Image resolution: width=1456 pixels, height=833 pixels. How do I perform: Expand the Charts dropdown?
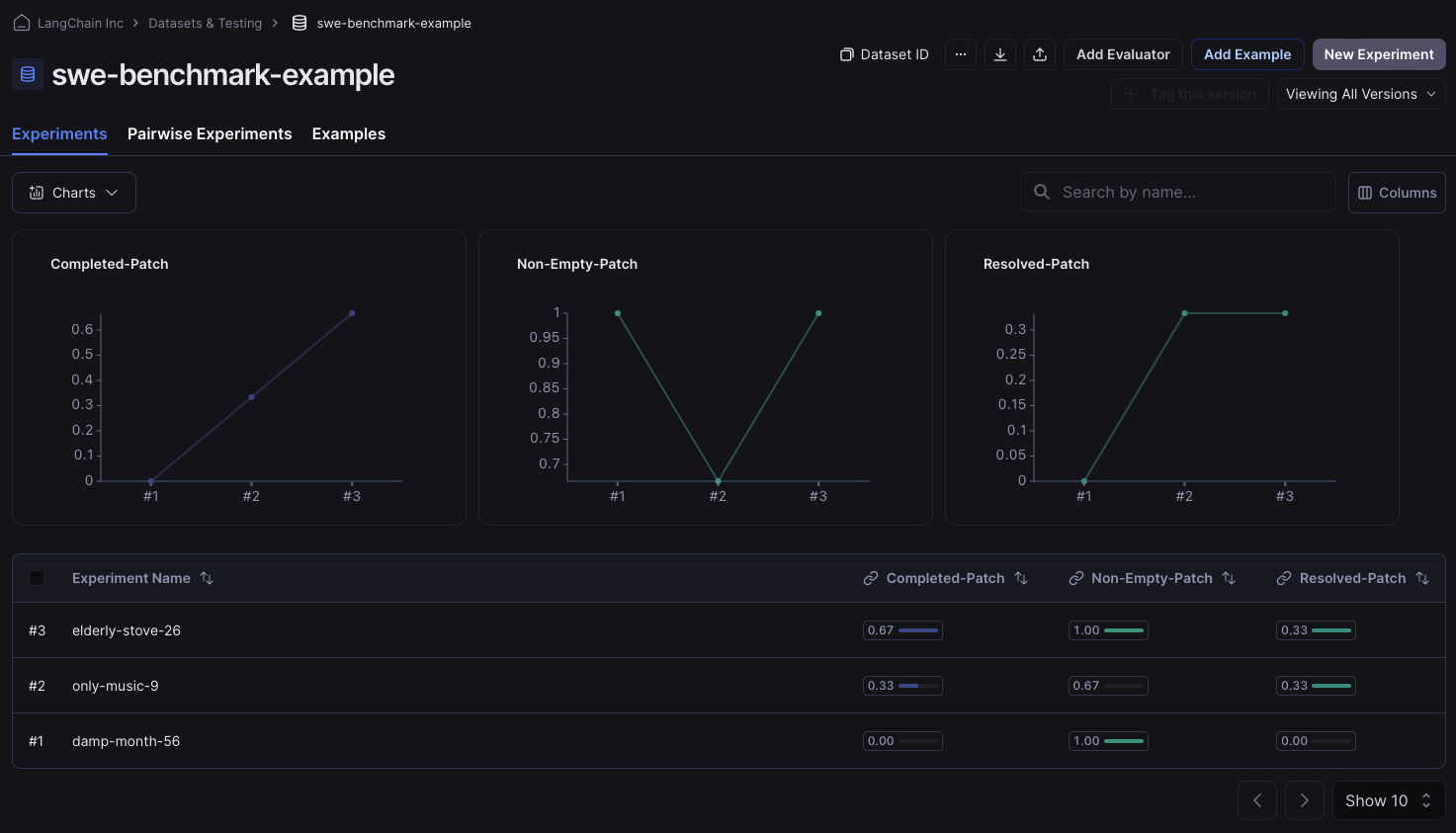(74, 193)
